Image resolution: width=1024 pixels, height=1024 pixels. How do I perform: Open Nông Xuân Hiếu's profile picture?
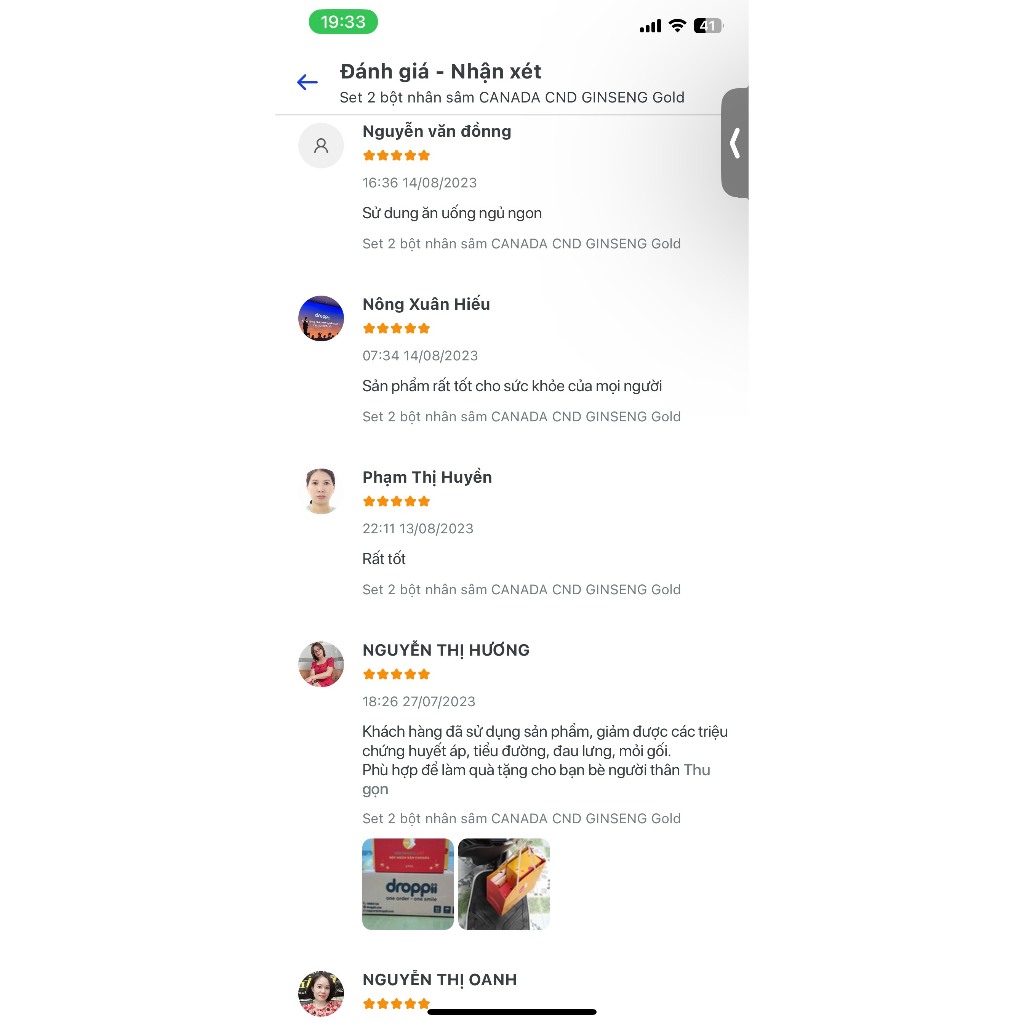pyautogui.click(x=321, y=319)
